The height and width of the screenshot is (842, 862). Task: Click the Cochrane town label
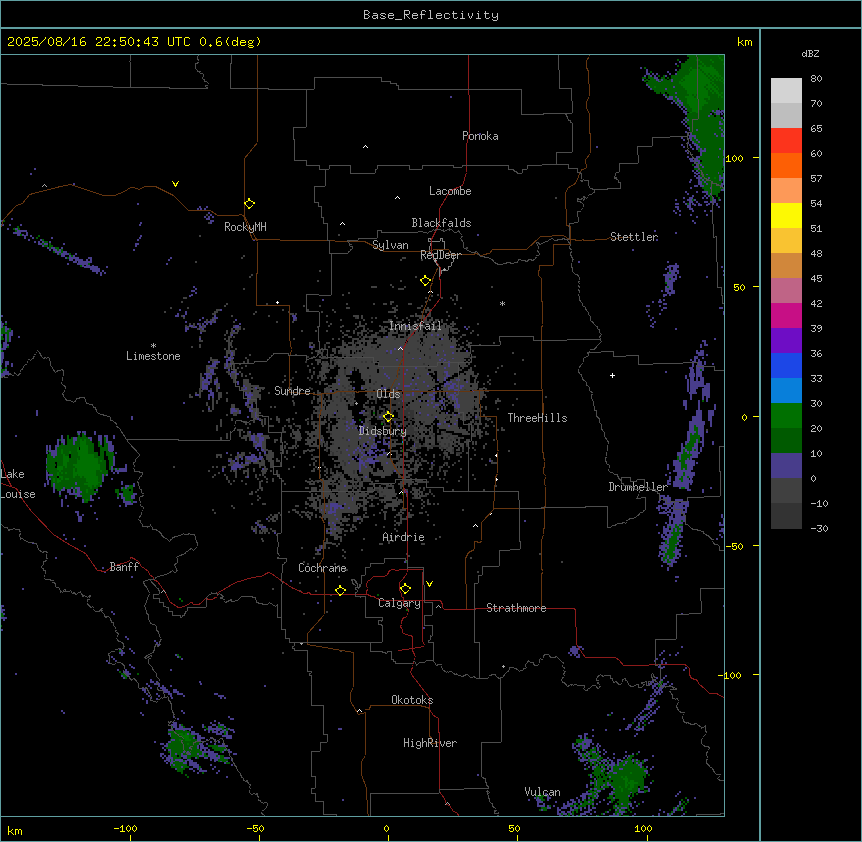tap(322, 568)
